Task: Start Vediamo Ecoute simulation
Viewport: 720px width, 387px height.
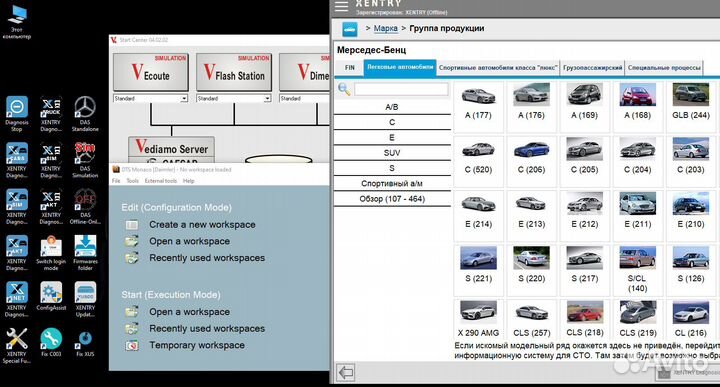Action: point(151,72)
